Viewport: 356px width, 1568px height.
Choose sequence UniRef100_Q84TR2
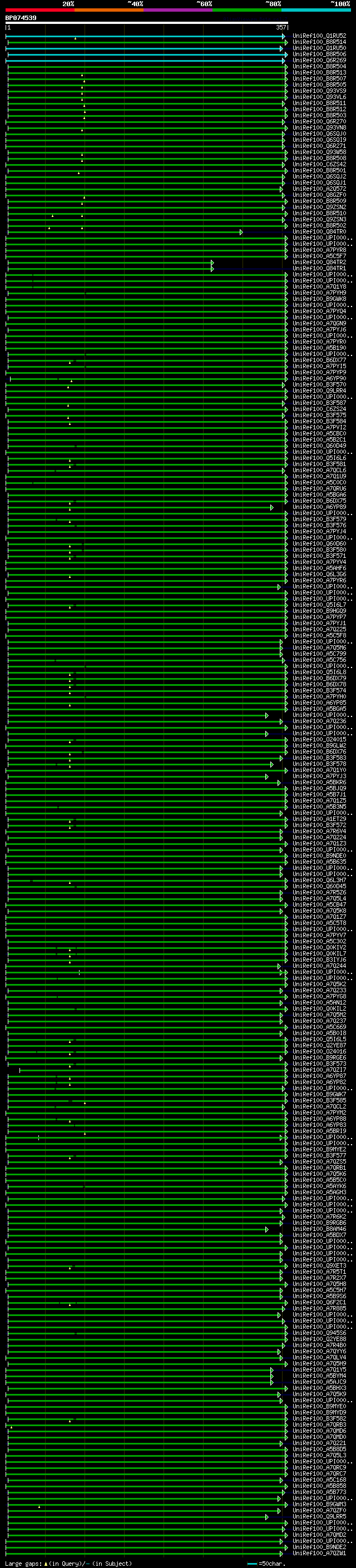point(319,263)
